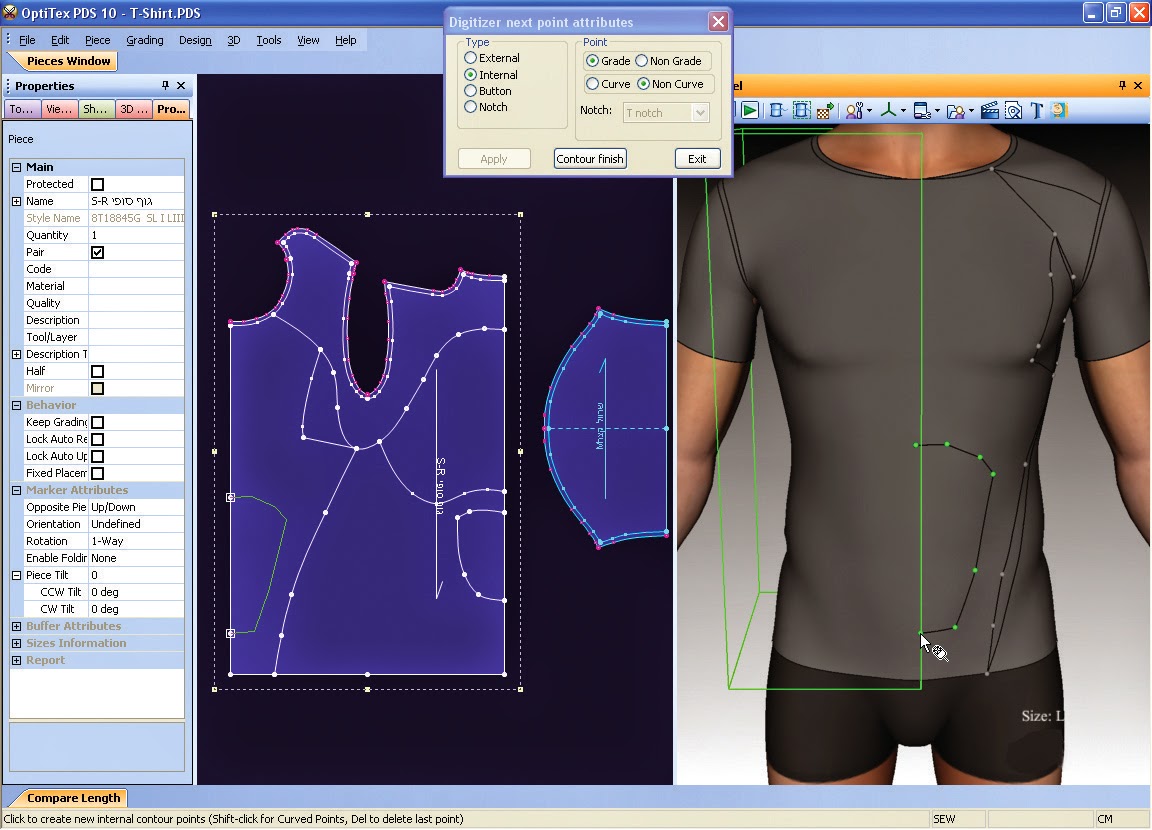The image size is (1152, 830).
Task: Select the Internal type radio button
Action: tap(470, 74)
